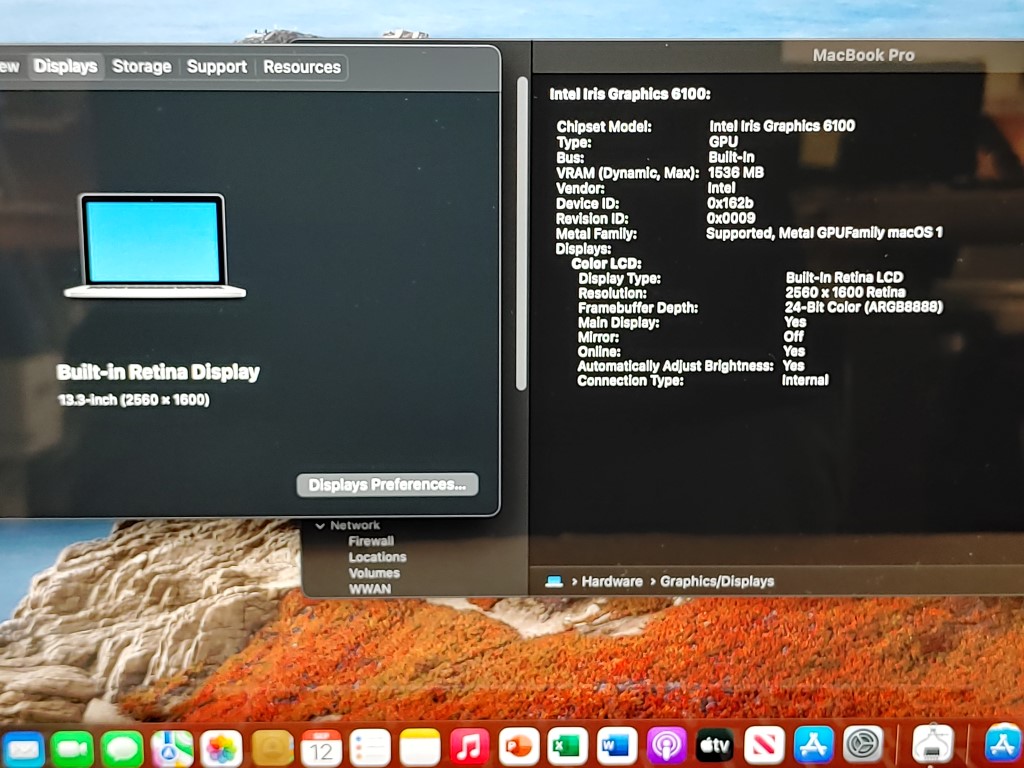Open the Calendar app showing 12
This screenshot has height=768, width=1024.
click(321, 748)
